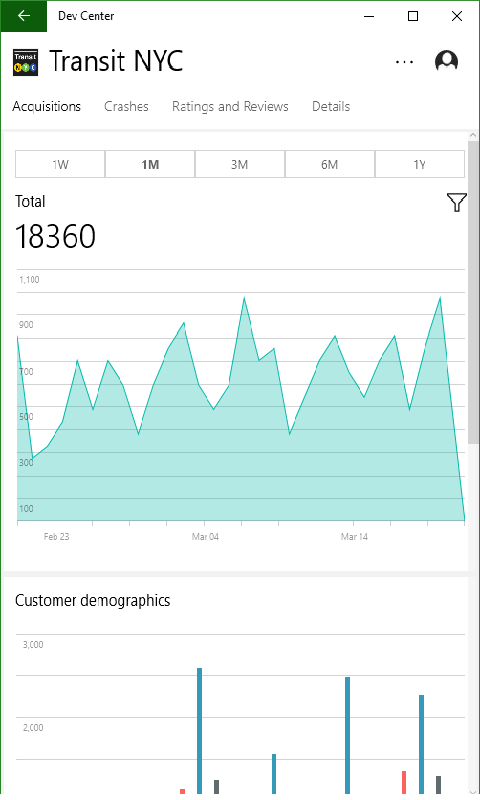Click the Transit NYC title text

[116, 61]
